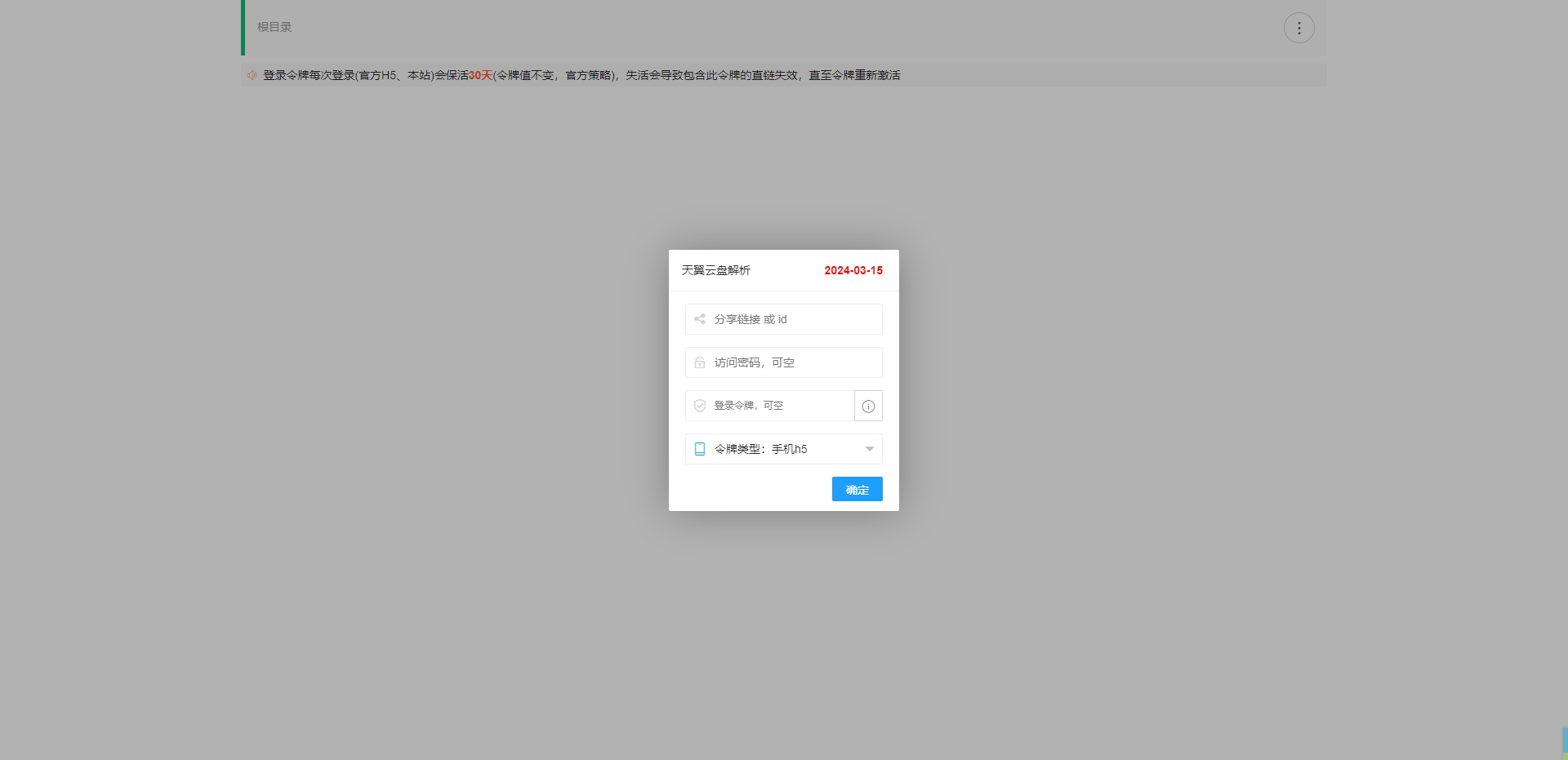1568x760 pixels.
Task: Open the 令牌类型：手机h5 selector
Action: coord(784,449)
